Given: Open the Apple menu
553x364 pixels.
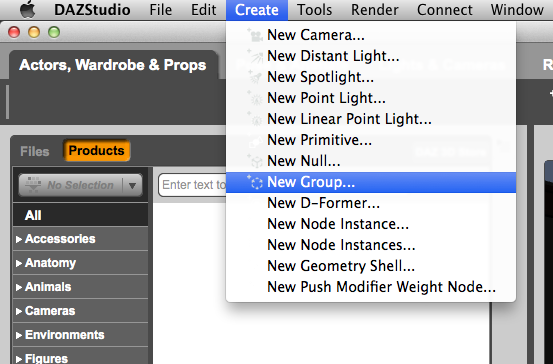Looking at the screenshot, I should click(x=28, y=10).
